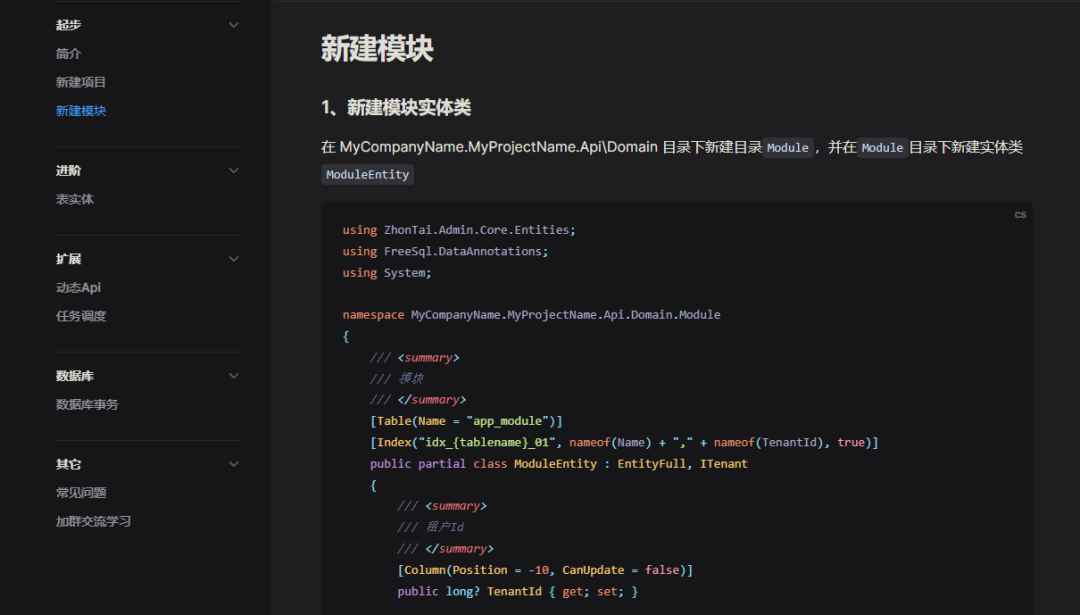Image resolution: width=1080 pixels, height=615 pixels.
Task: Click the namespace declaration line
Action: point(531,315)
